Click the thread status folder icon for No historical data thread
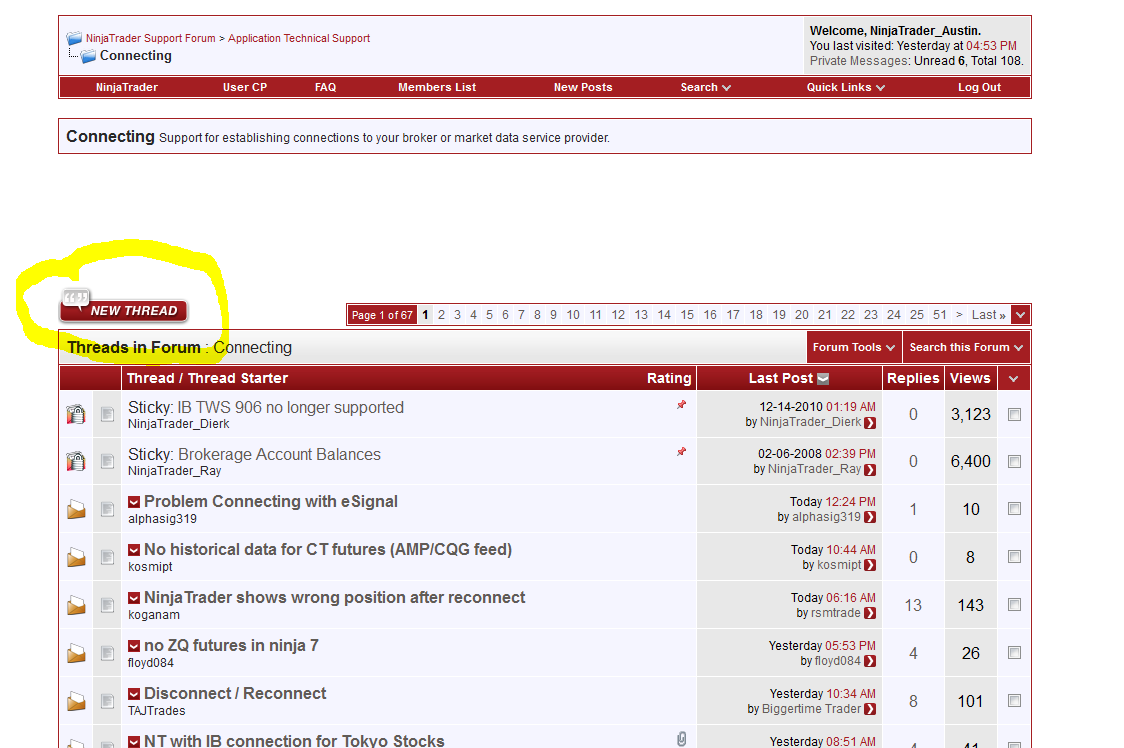This screenshot has width=1124, height=748. click(x=76, y=557)
